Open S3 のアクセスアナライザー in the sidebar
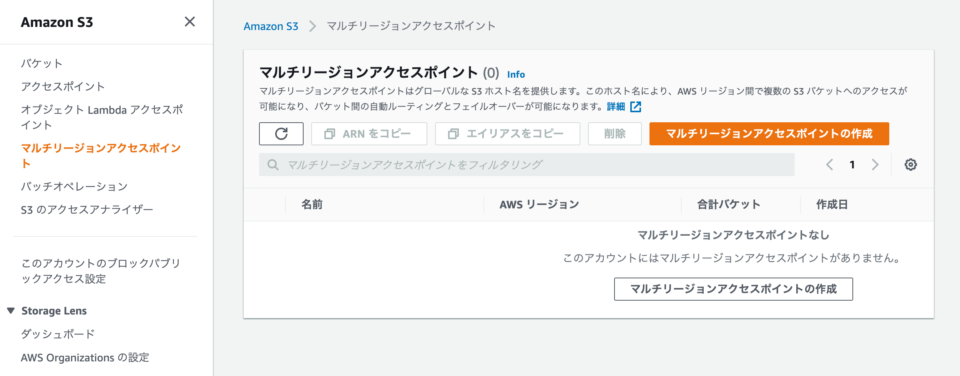 87,209
